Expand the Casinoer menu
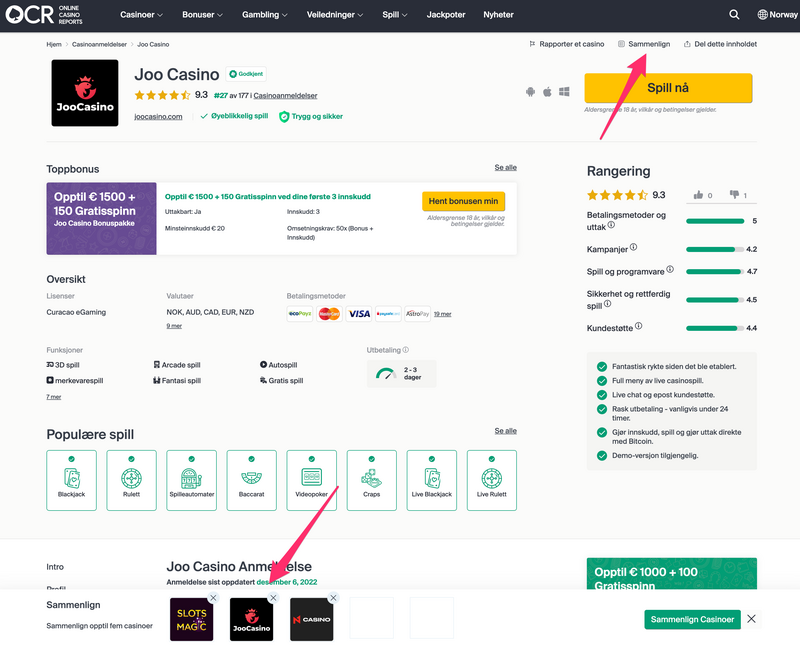Screen dimensions: 800x647 (141, 15)
